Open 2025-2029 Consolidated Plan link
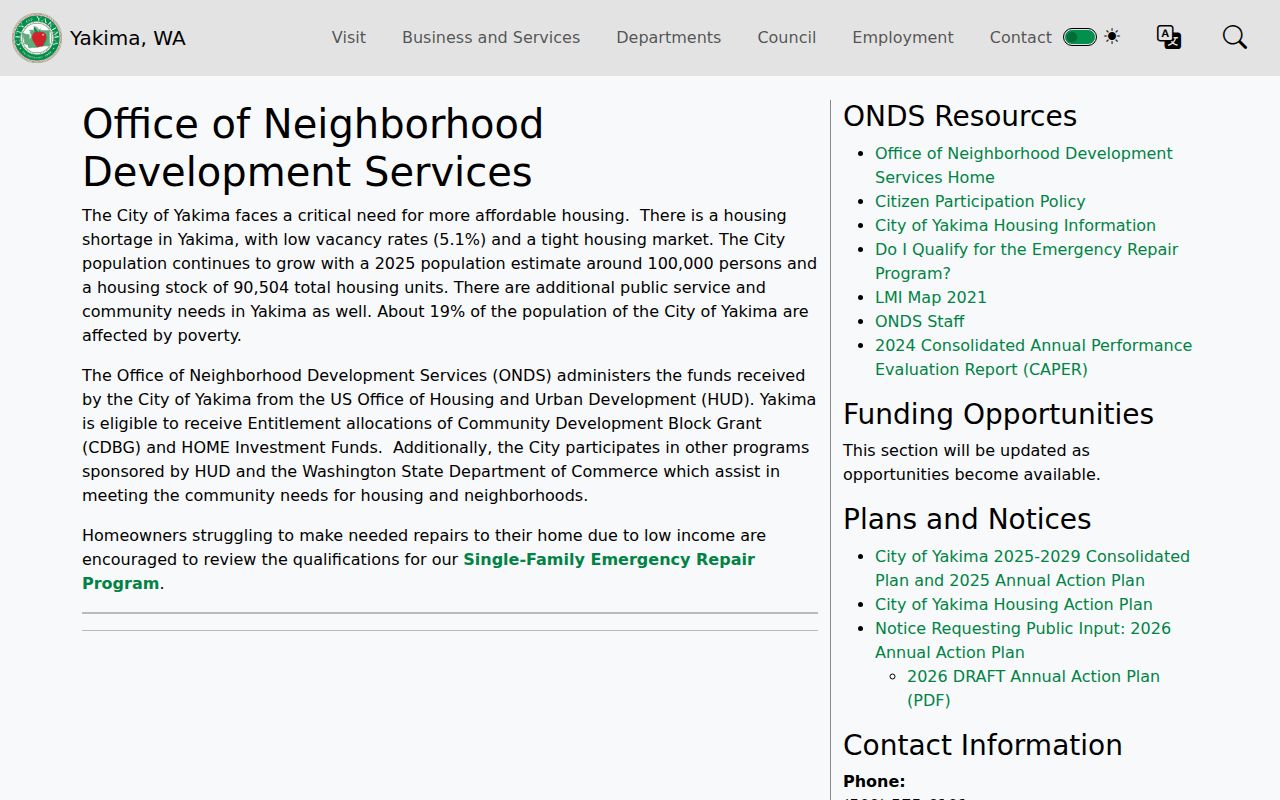 pyautogui.click(x=1032, y=568)
